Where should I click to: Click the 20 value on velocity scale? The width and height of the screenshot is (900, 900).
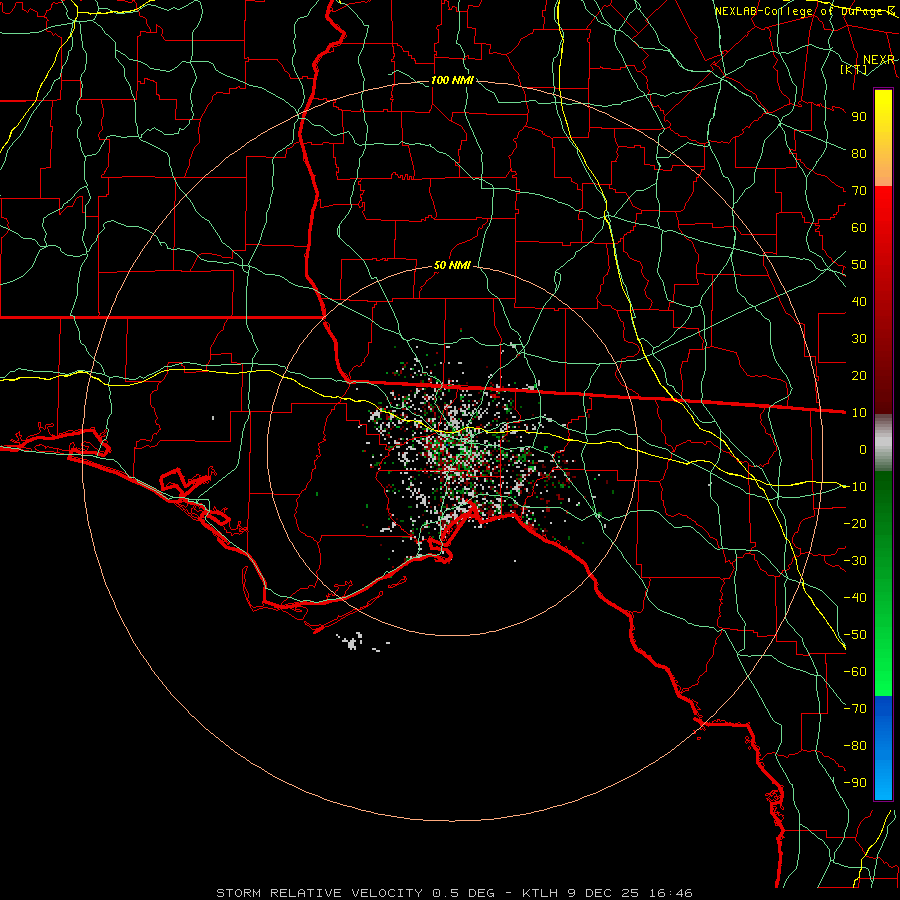[859, 376]
